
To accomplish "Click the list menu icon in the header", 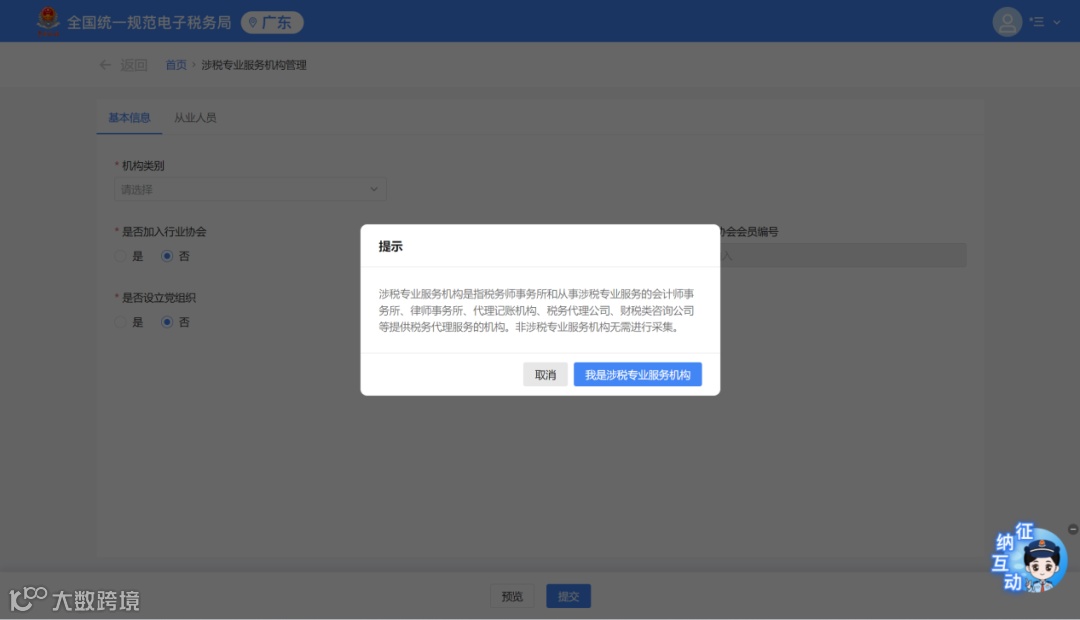I will (x=1038, y=21).
